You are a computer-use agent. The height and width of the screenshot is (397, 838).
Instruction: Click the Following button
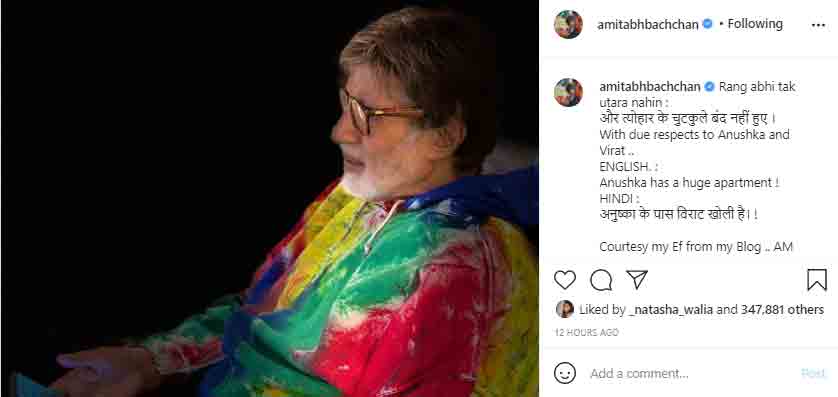pos(755,24)
